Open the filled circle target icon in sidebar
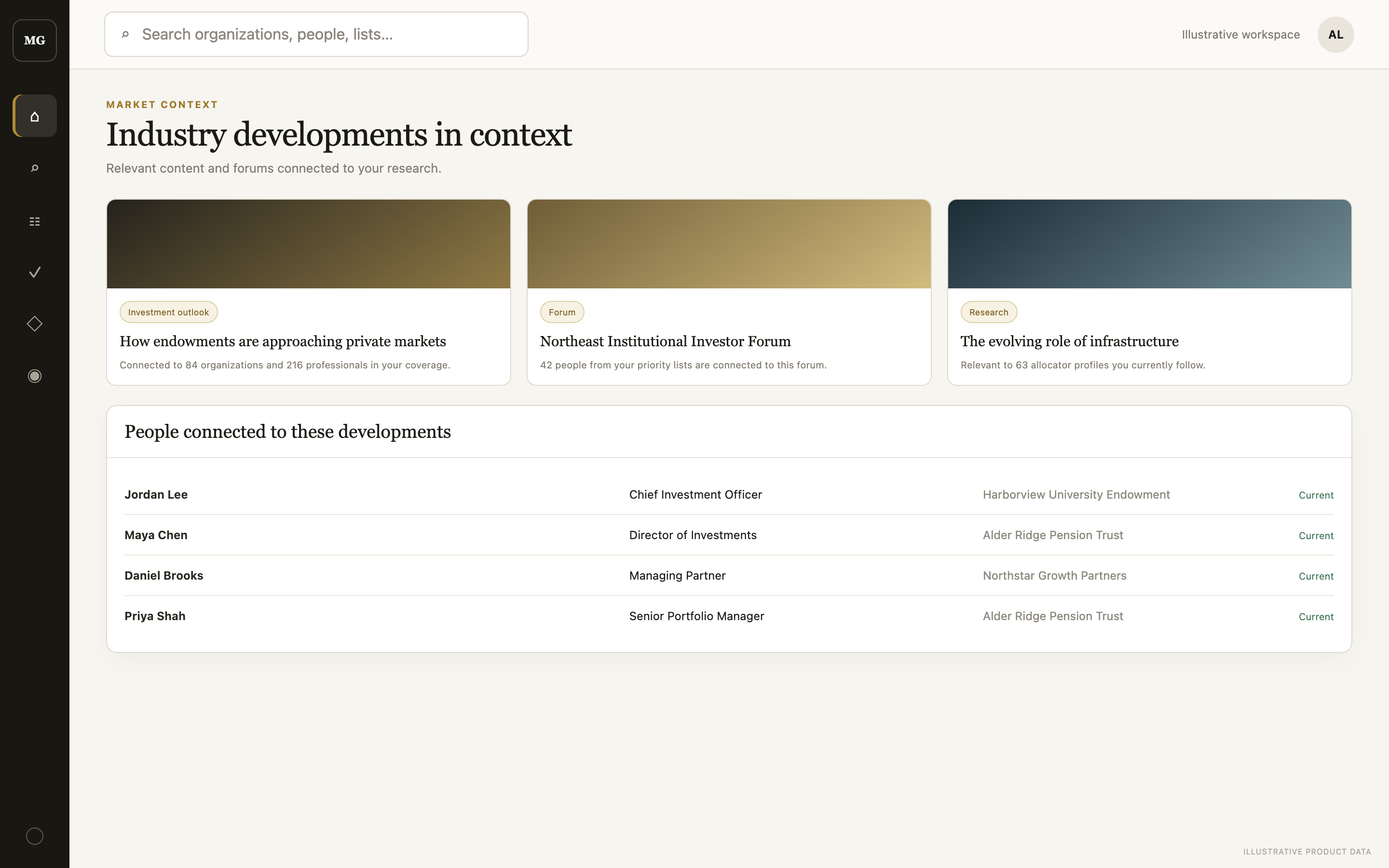The height and width of the screenshot is (868, 1389). point(34,376)
